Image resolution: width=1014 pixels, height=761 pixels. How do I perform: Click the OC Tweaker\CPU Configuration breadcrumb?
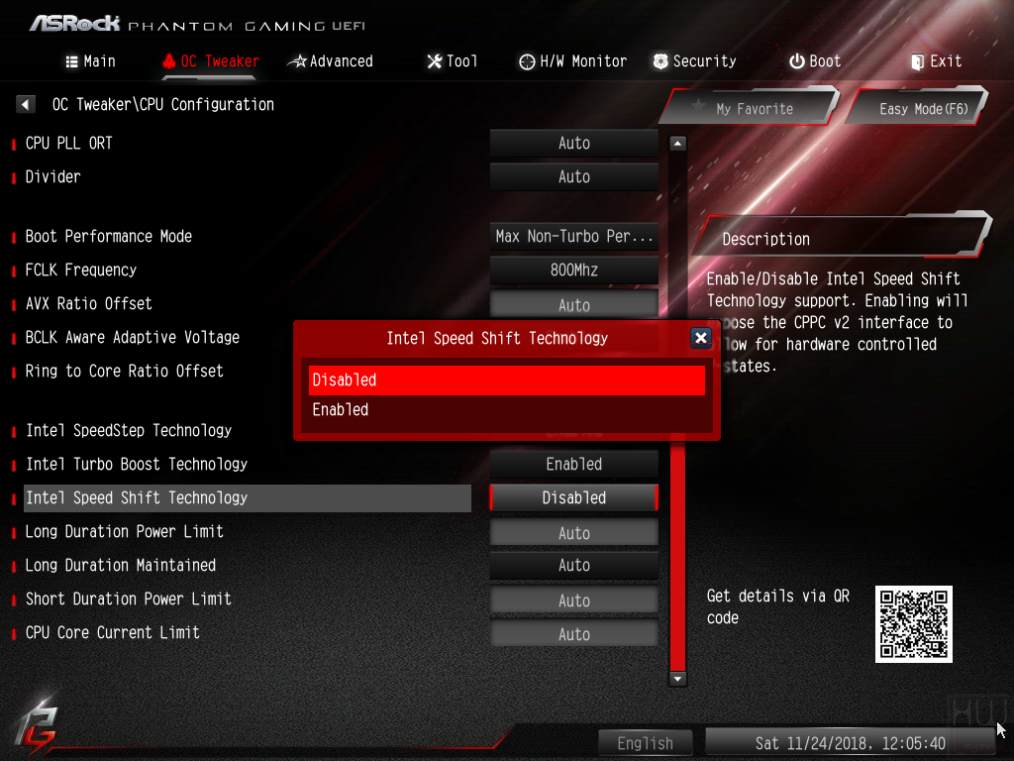(163, 104)
